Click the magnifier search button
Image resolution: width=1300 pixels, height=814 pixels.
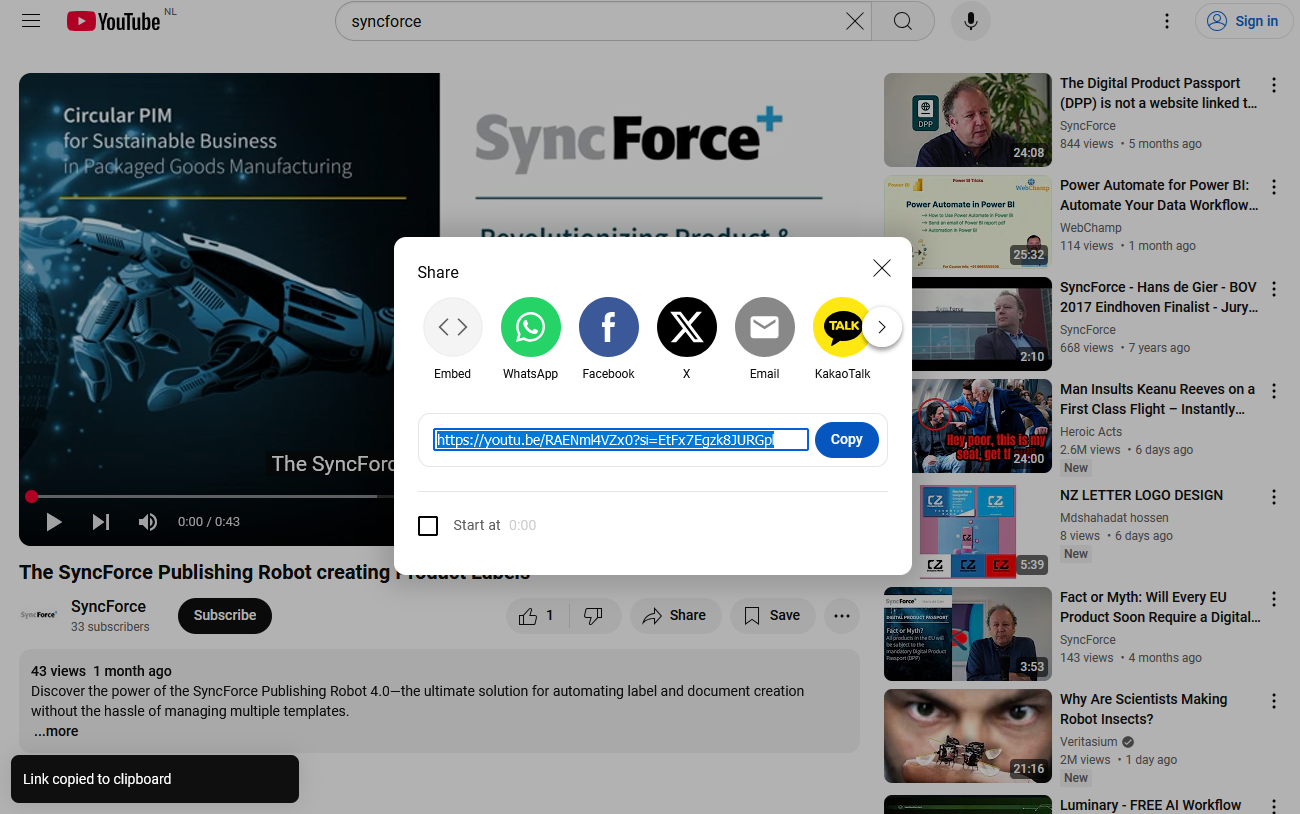pos(903,21)
